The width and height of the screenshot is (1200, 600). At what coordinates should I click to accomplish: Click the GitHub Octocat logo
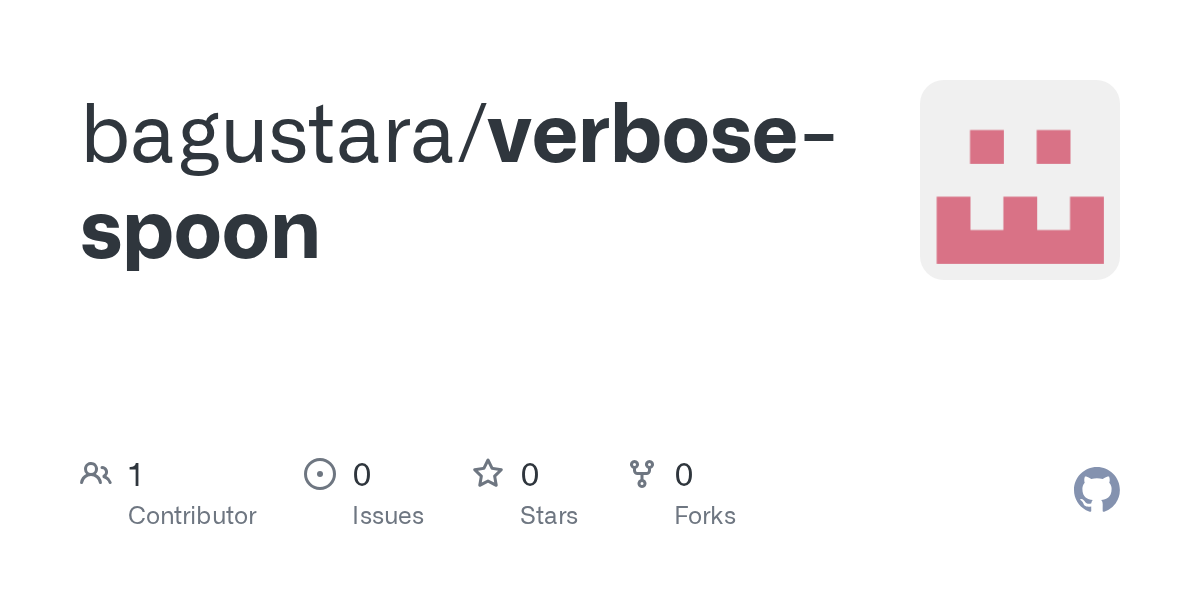coord(1096,490)
